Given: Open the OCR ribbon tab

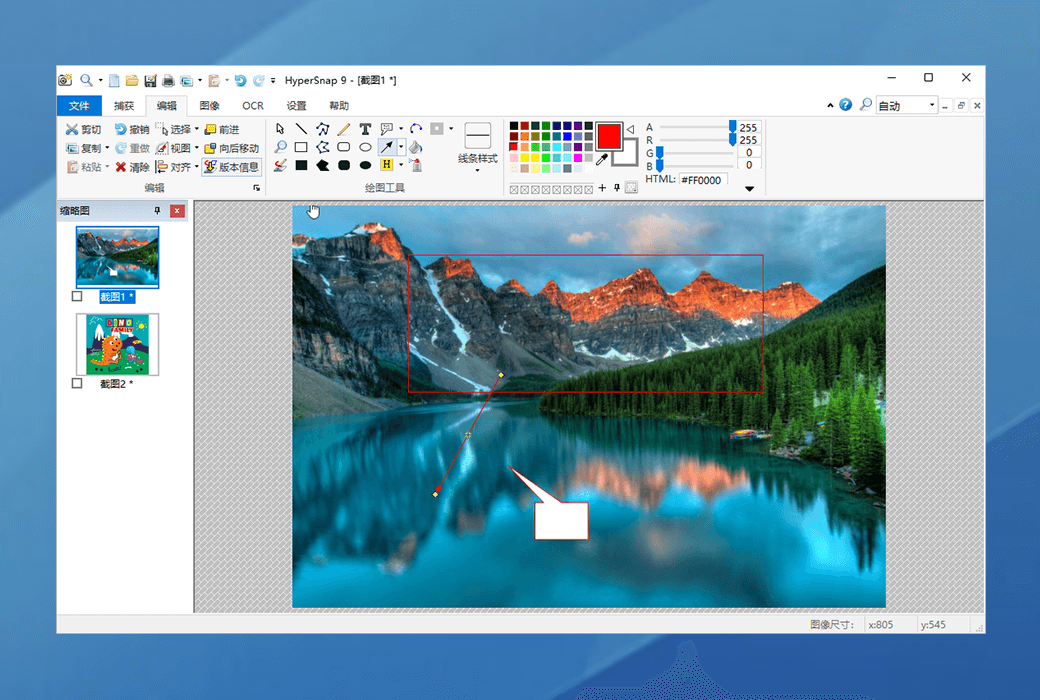Looking at the screenshot, I should point(253,106).
